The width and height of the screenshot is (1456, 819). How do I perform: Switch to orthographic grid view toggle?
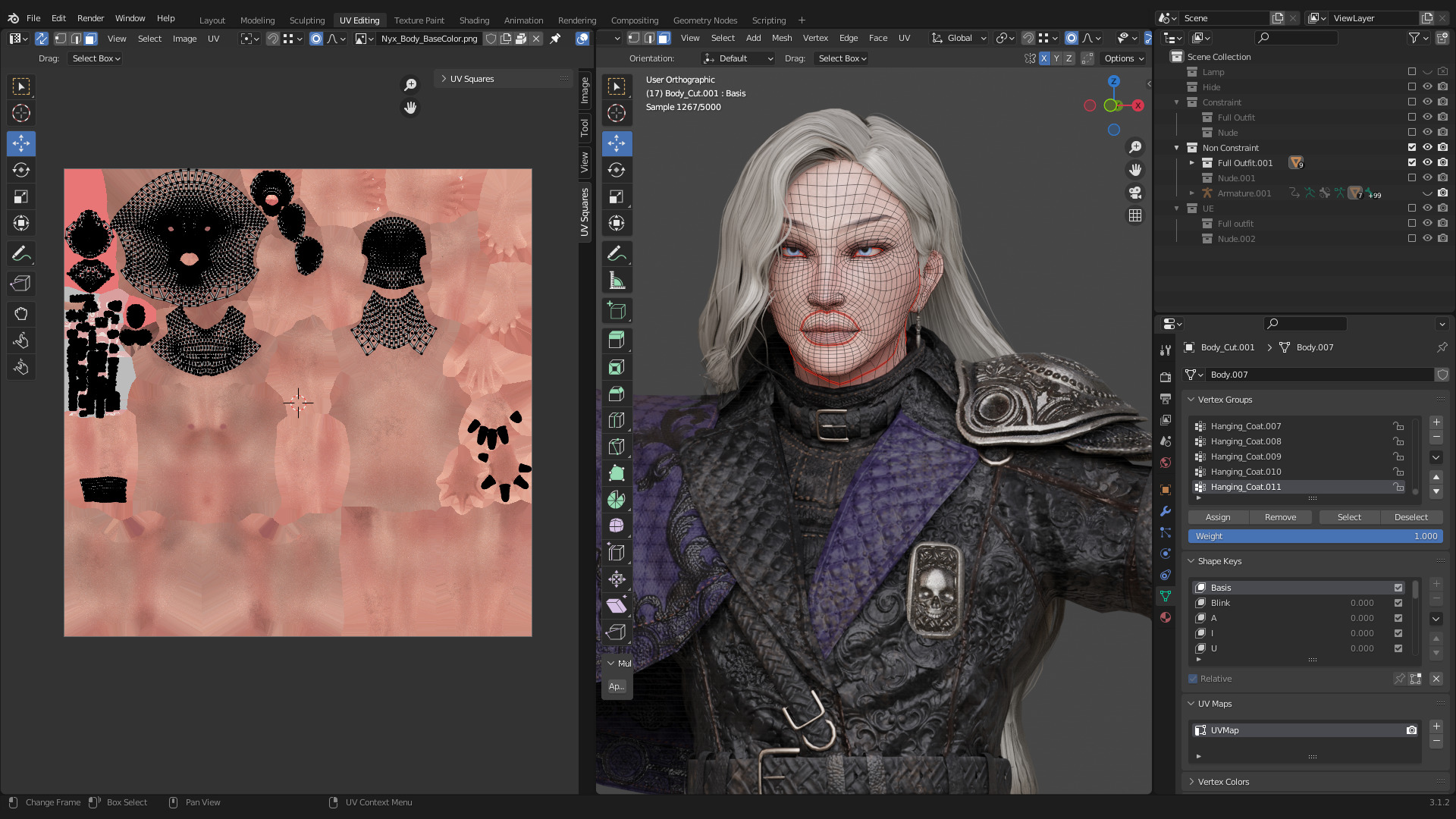click(x=1135, y=216)
